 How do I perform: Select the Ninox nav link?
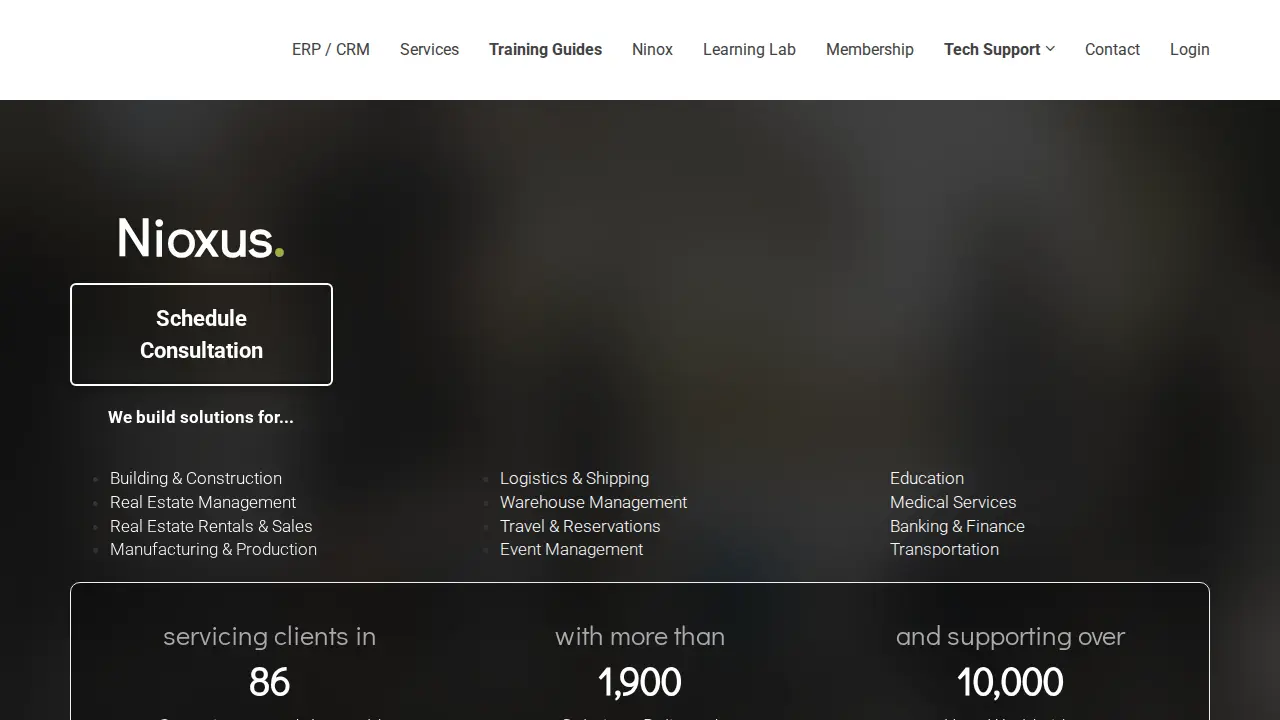pyautogui.click(x=652, y=49)
